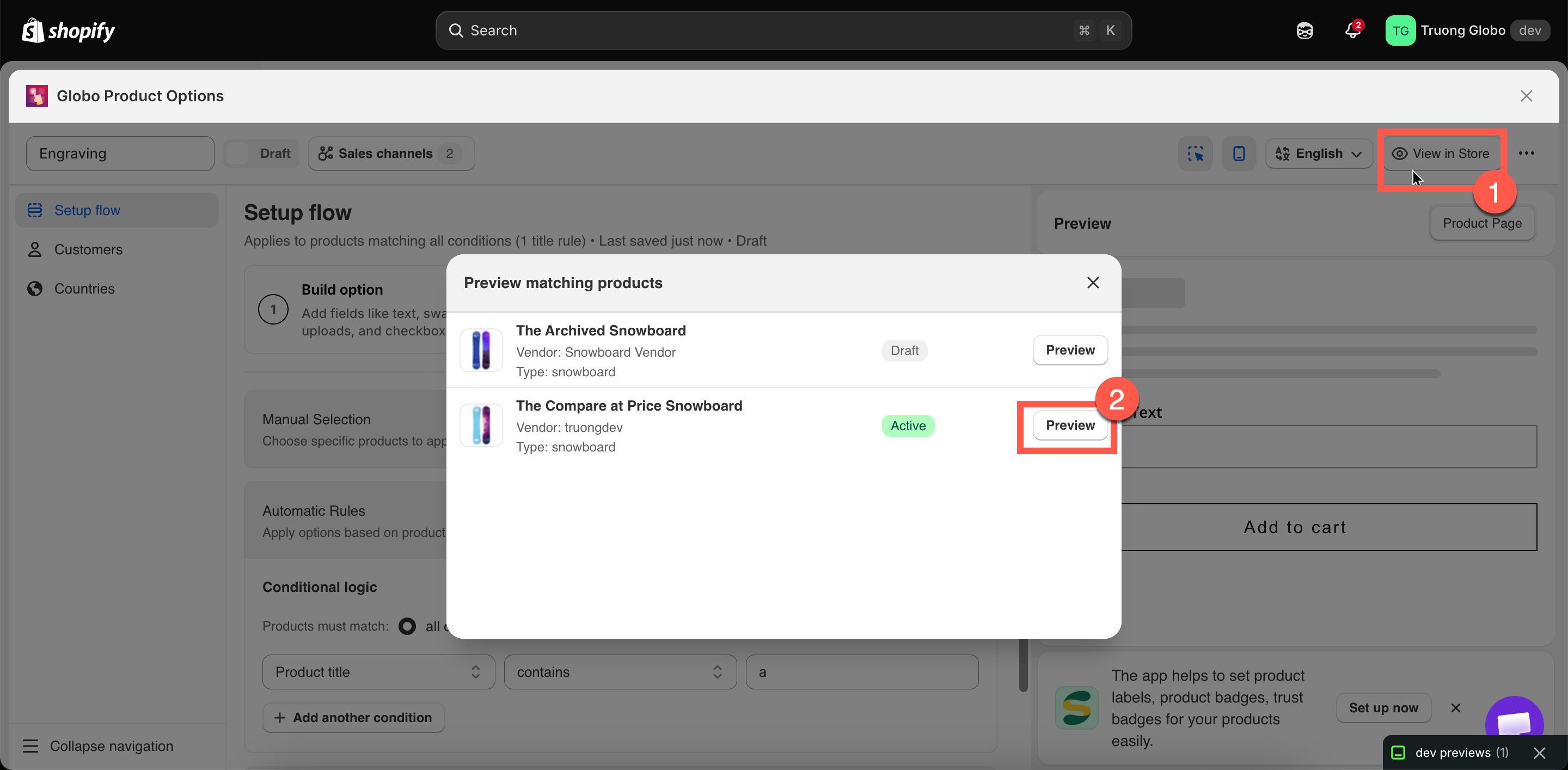Click the Globo Product Options app icon
This screenshot has width=1568, height=770.
[x=37, y=95]
